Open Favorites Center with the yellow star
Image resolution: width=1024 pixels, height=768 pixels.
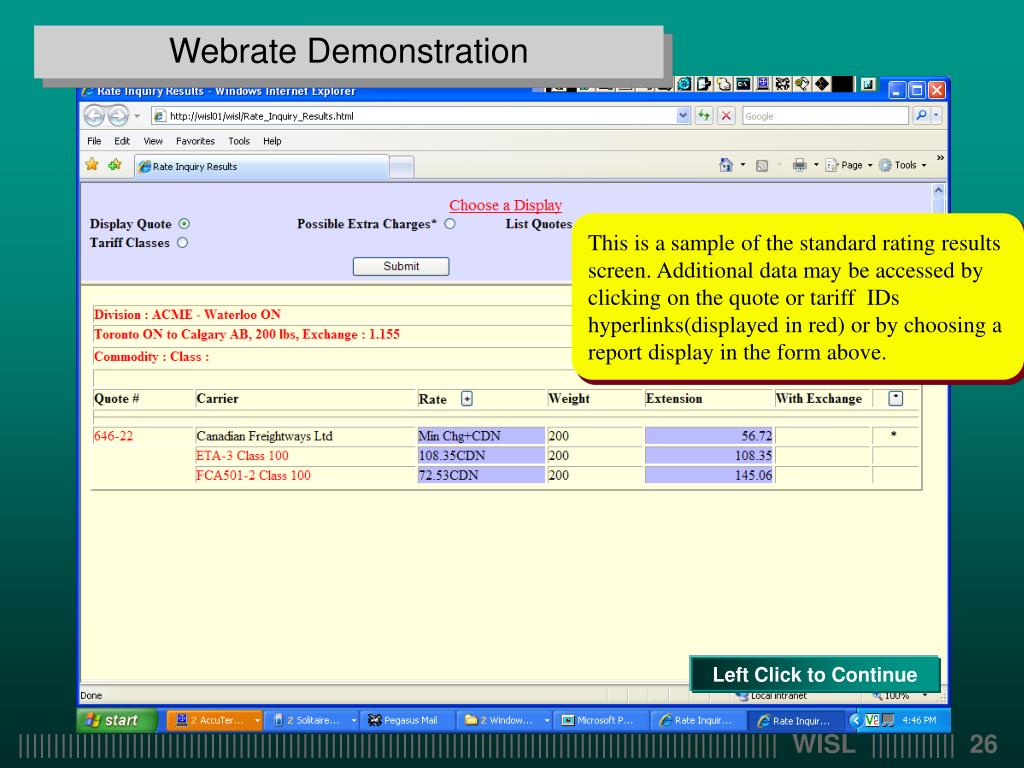(92, 165)
